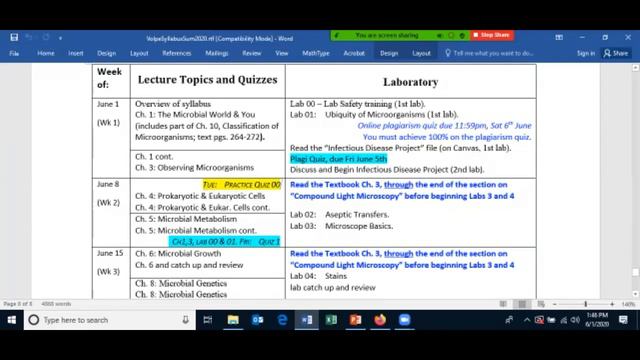Viewport: 640px width, 360px height.
Task: Open PowerPoint from taskbar
Action: click(356, 320)
